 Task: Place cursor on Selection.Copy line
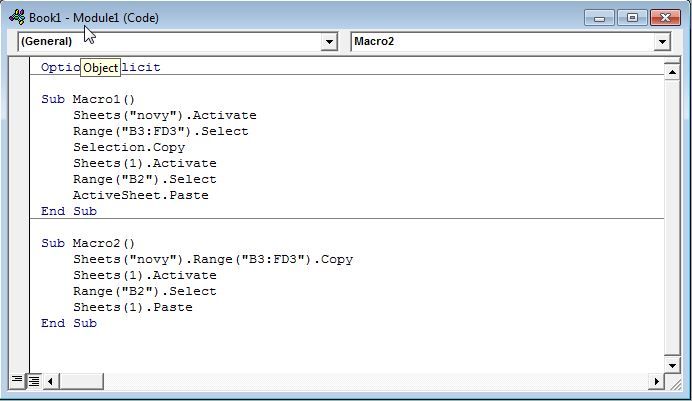[129, 147]
